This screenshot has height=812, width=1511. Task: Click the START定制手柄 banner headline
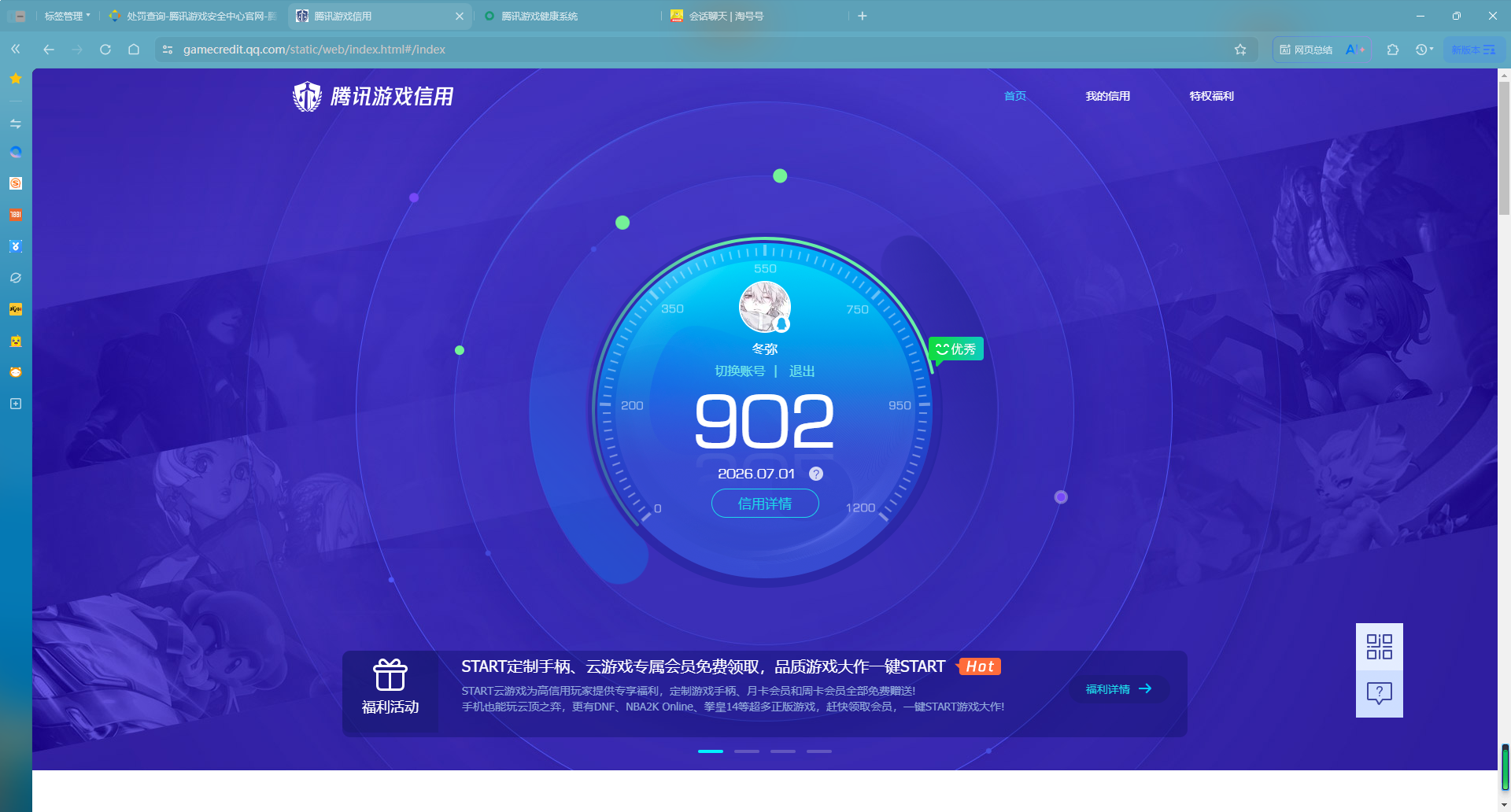point(703,666)
